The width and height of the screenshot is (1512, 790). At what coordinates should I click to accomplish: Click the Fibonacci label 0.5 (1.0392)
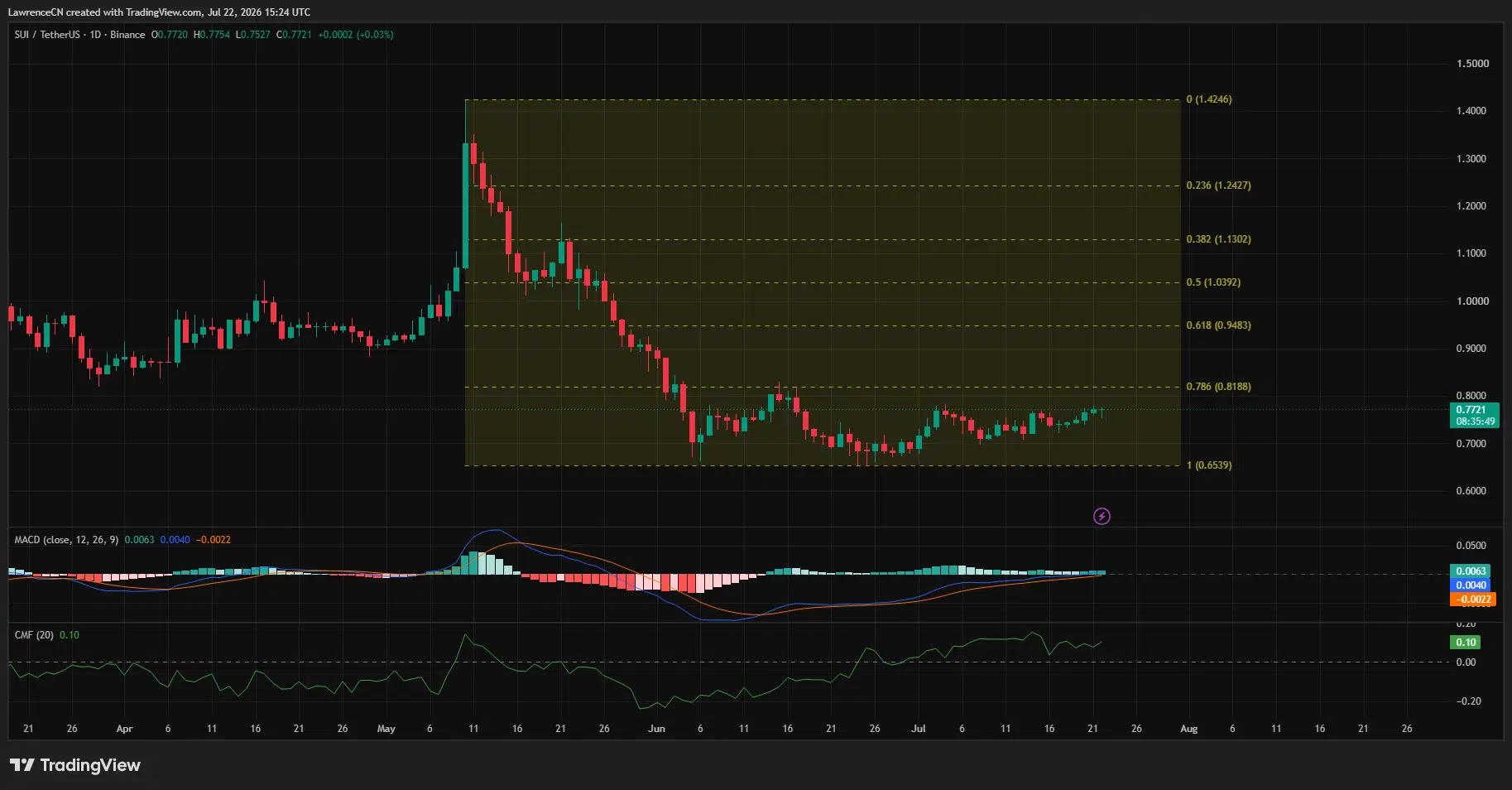pos(1213,282)
